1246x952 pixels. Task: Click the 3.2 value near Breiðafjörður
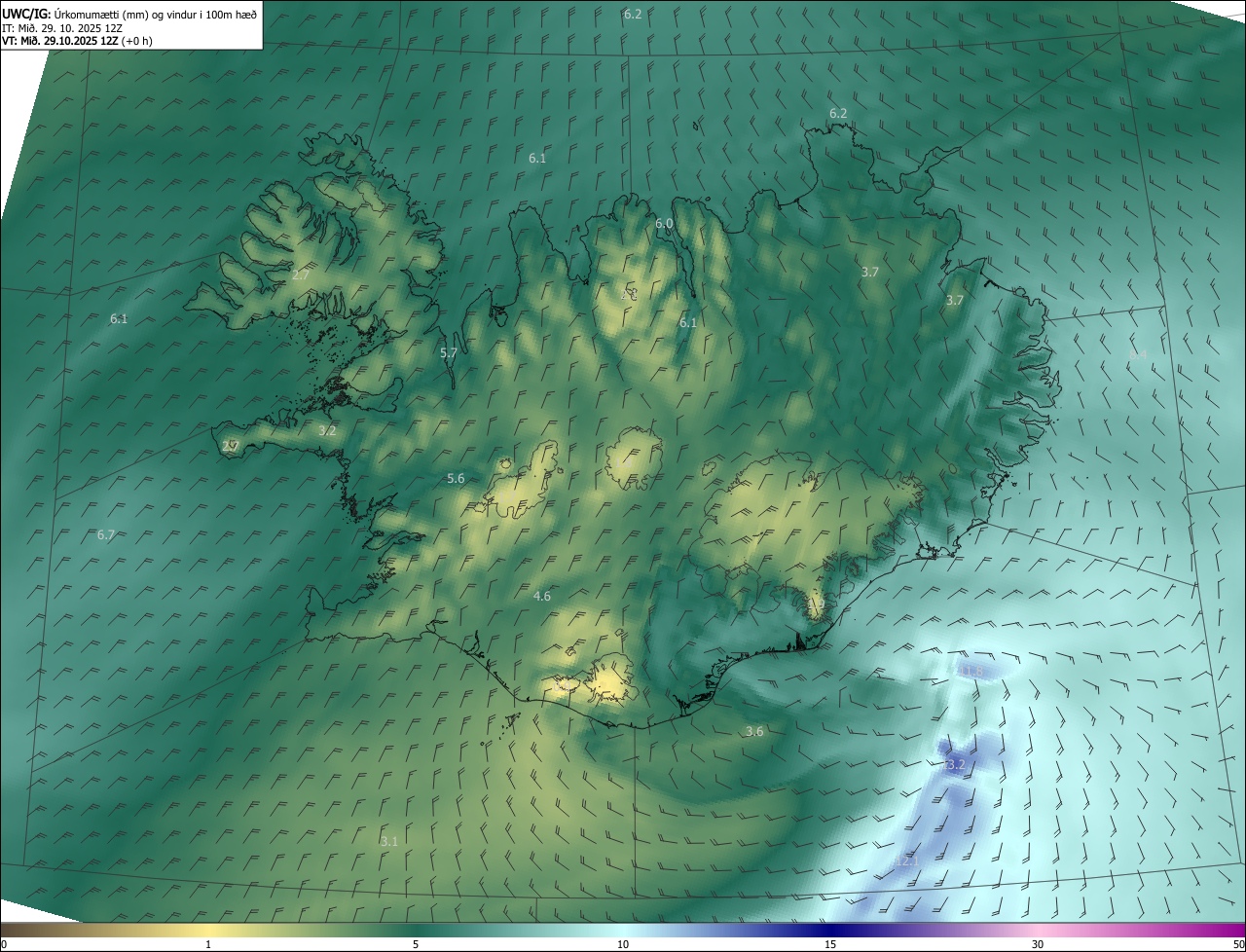(x=327, y=429)
